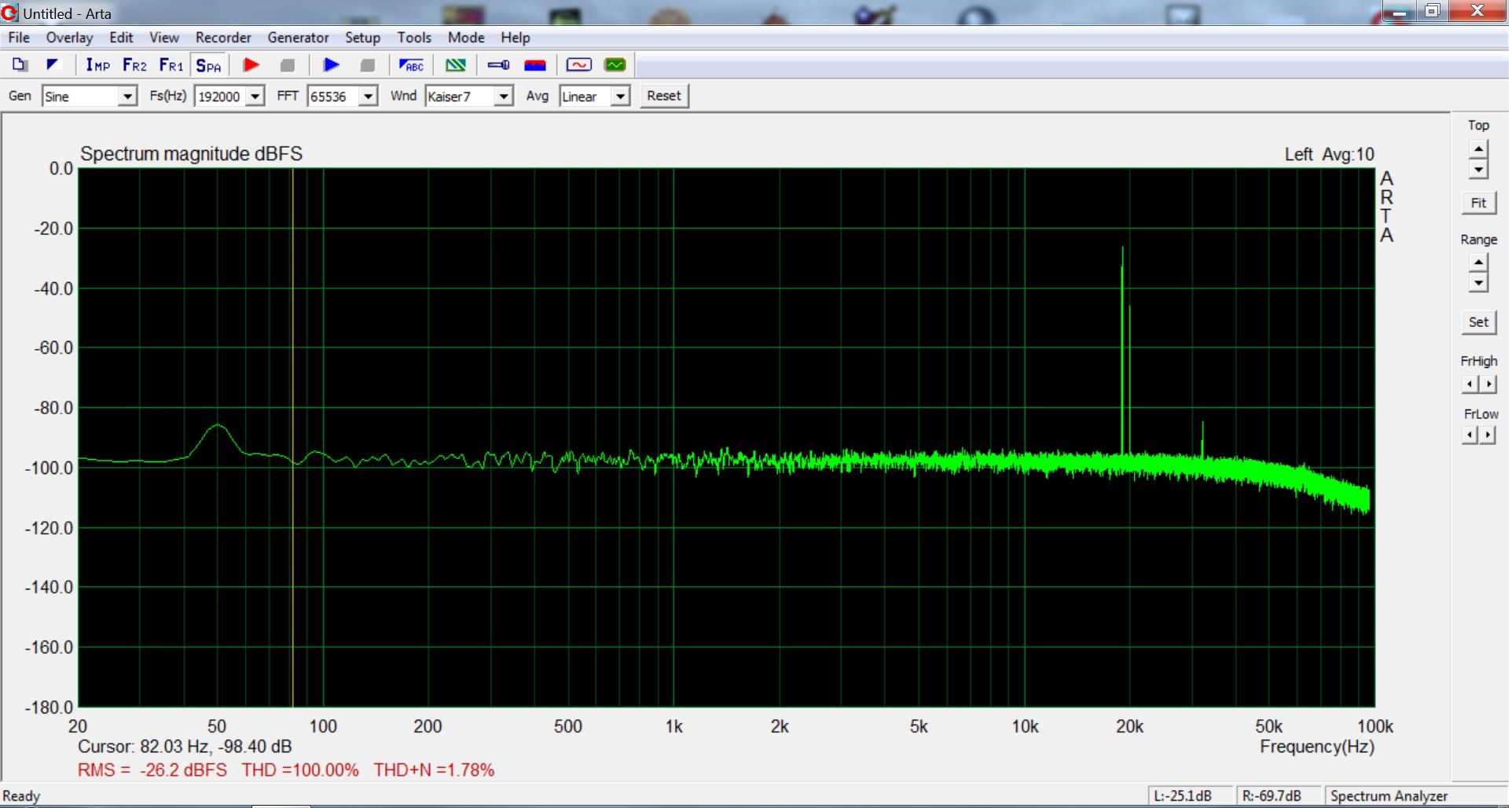Click the Spectrum Analyzer status bar entry
Screen dimensions: 1512x808
(x=1389, y=796)
